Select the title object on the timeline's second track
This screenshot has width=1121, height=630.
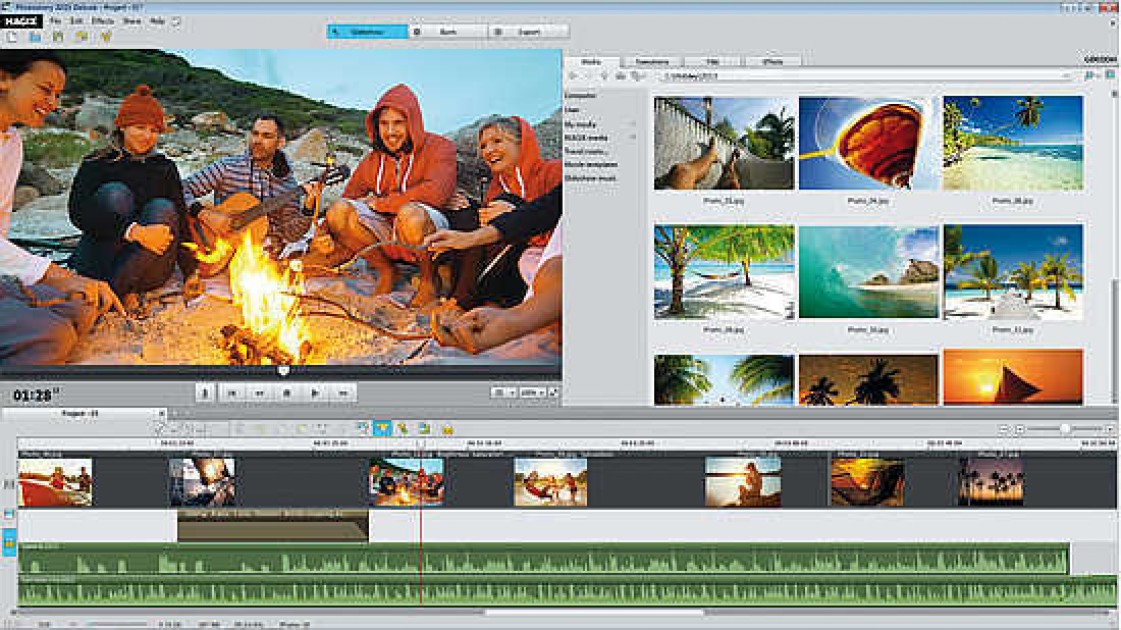click(272, 526)
